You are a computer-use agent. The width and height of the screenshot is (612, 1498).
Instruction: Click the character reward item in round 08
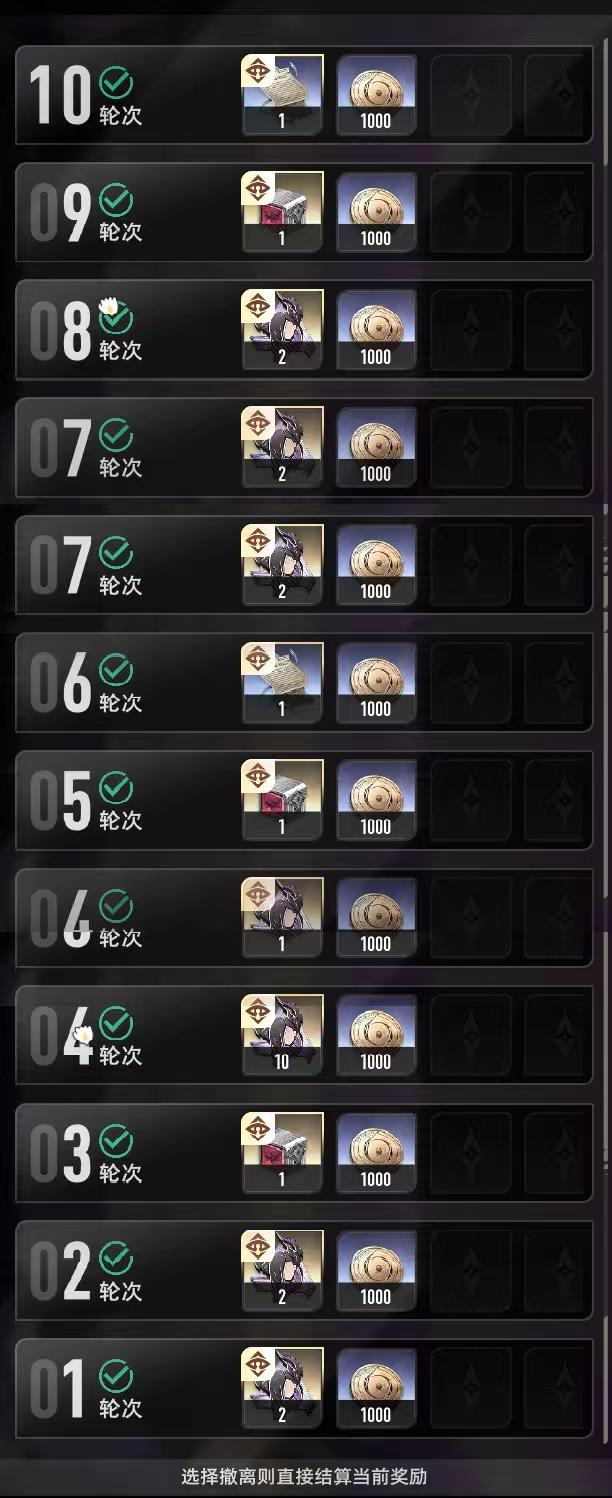click(x=283, y=329)
